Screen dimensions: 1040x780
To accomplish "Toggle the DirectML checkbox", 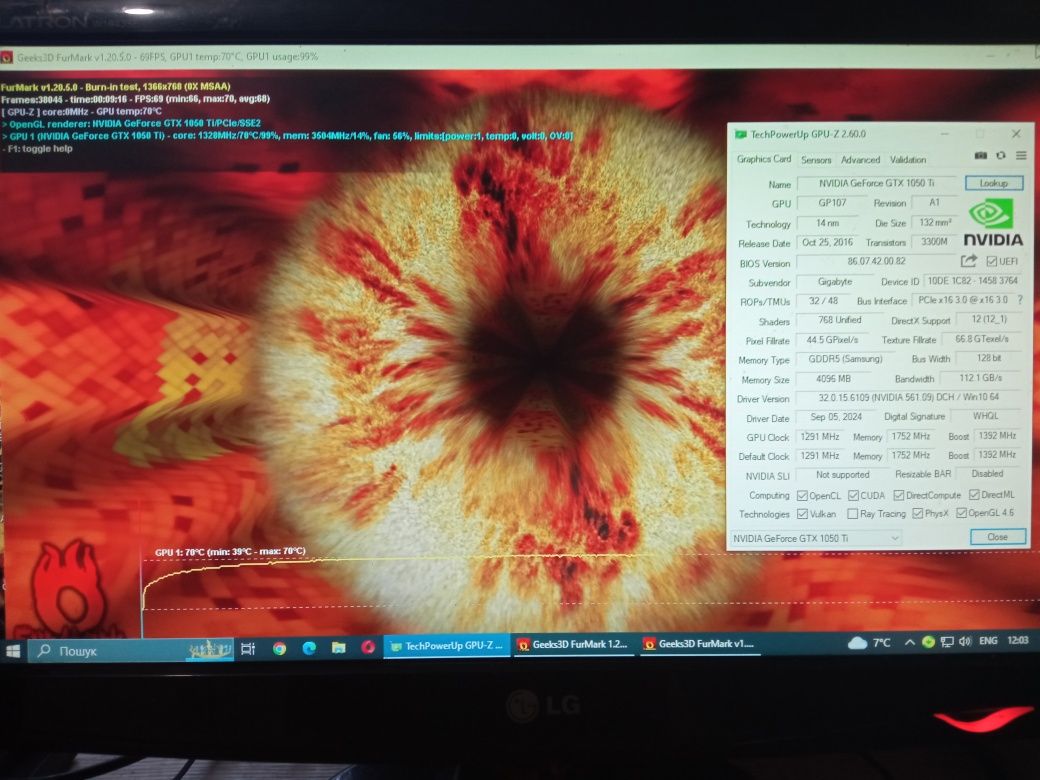I will [974, 495].
